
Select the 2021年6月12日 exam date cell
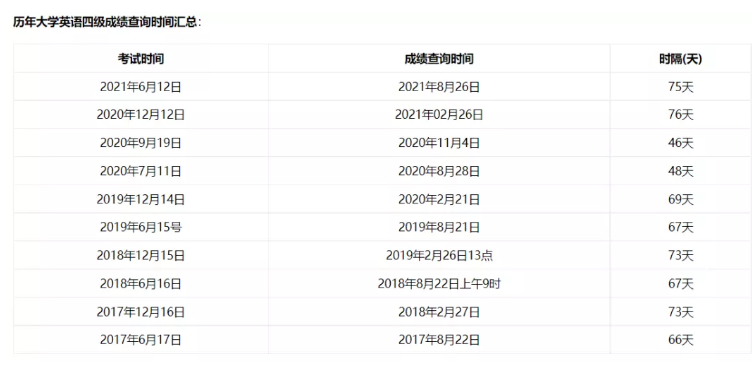(141, 87)
